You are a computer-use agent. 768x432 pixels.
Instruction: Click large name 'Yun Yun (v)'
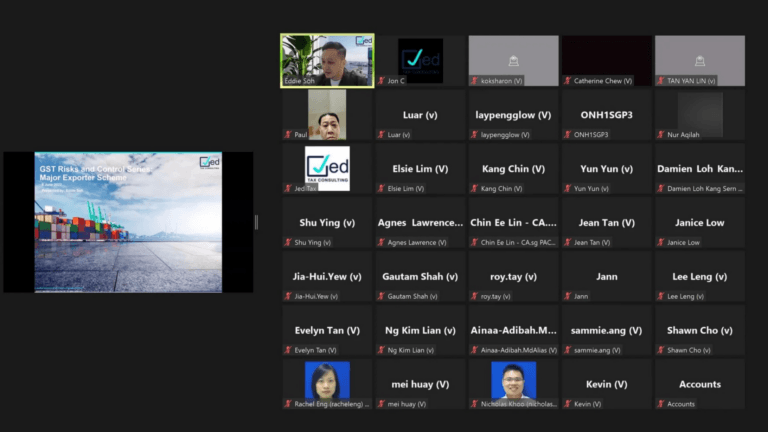[x=606, y=169]
